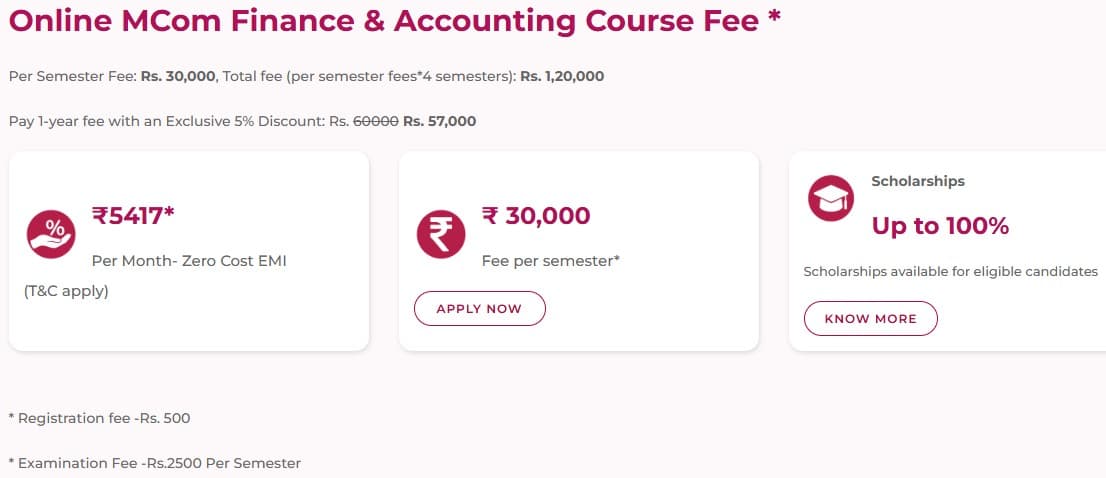Select the 'Up to 100%' scholarship text
Screen dimensions: 1106x478
940,226
